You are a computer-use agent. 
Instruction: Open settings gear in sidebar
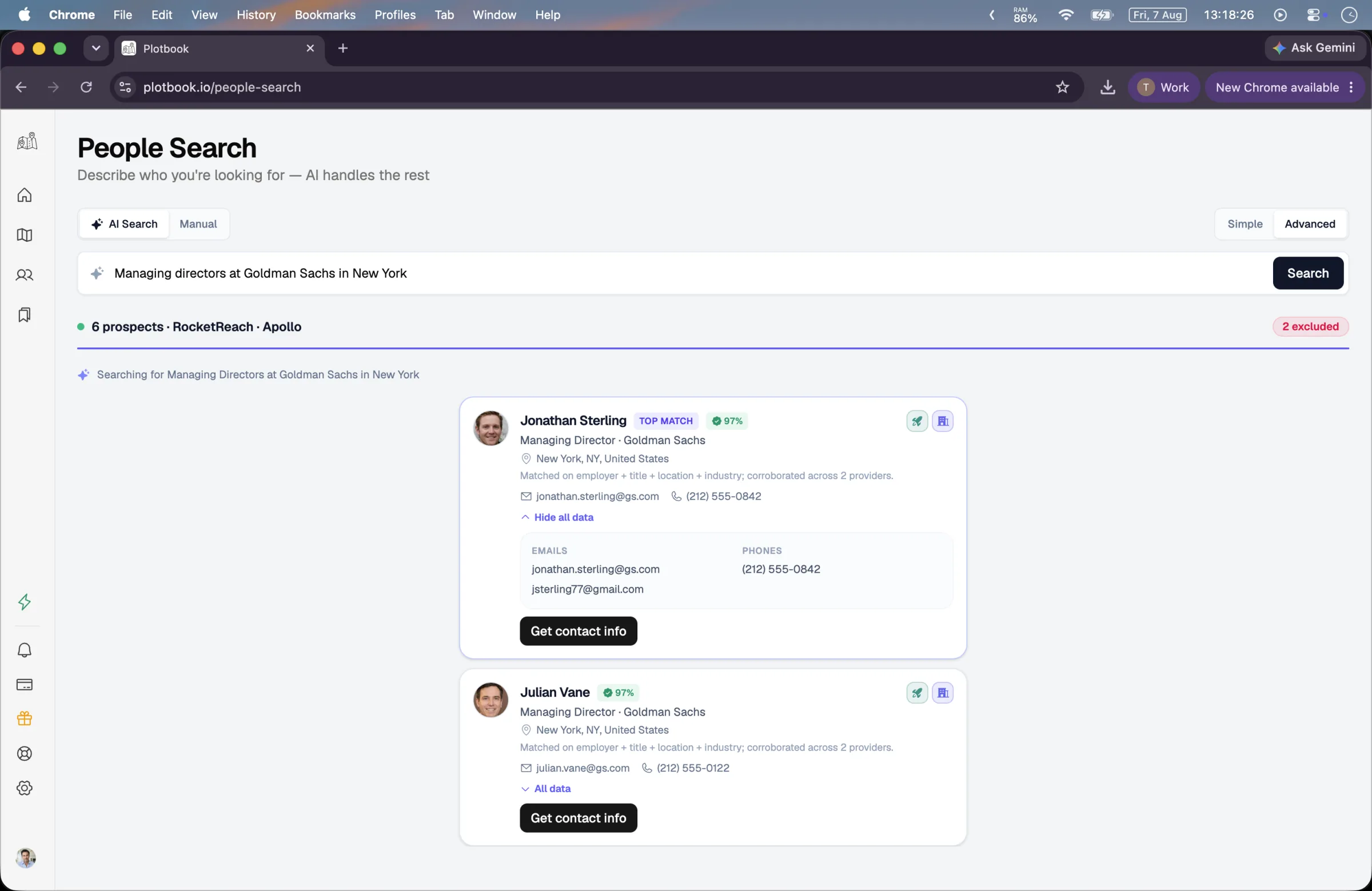[x=24, y=788]
